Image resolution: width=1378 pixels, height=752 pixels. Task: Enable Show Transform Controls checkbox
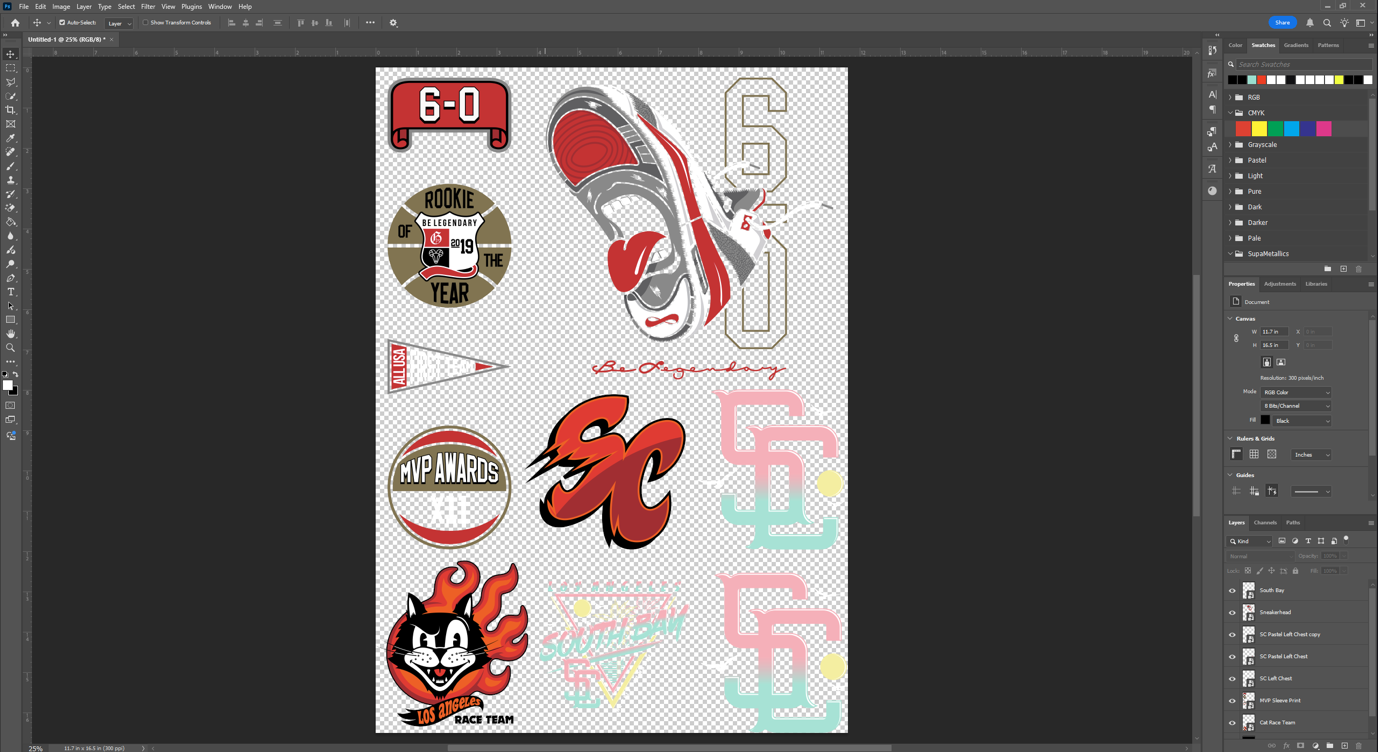145,23
